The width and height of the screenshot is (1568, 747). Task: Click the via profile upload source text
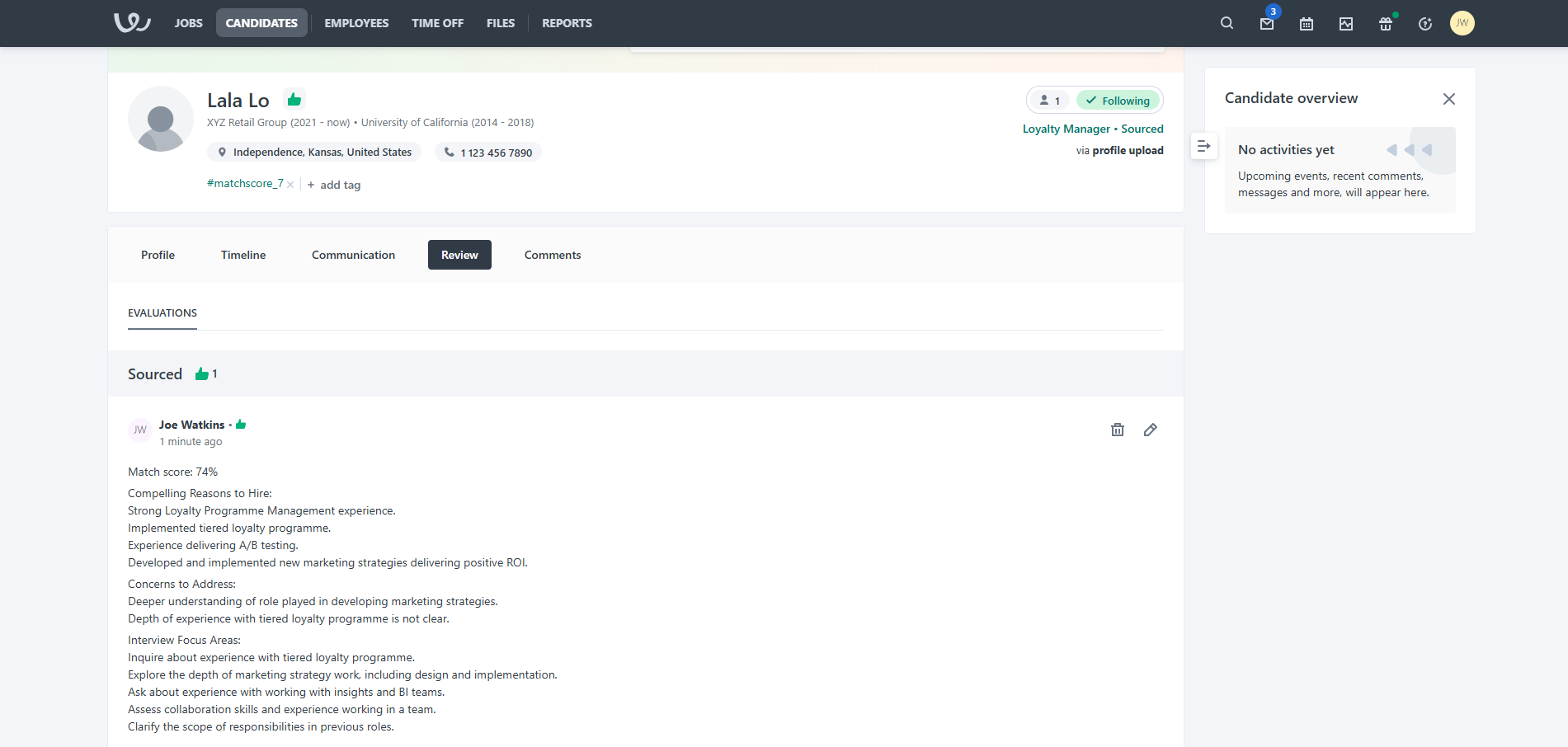[x=1120, y=151]
